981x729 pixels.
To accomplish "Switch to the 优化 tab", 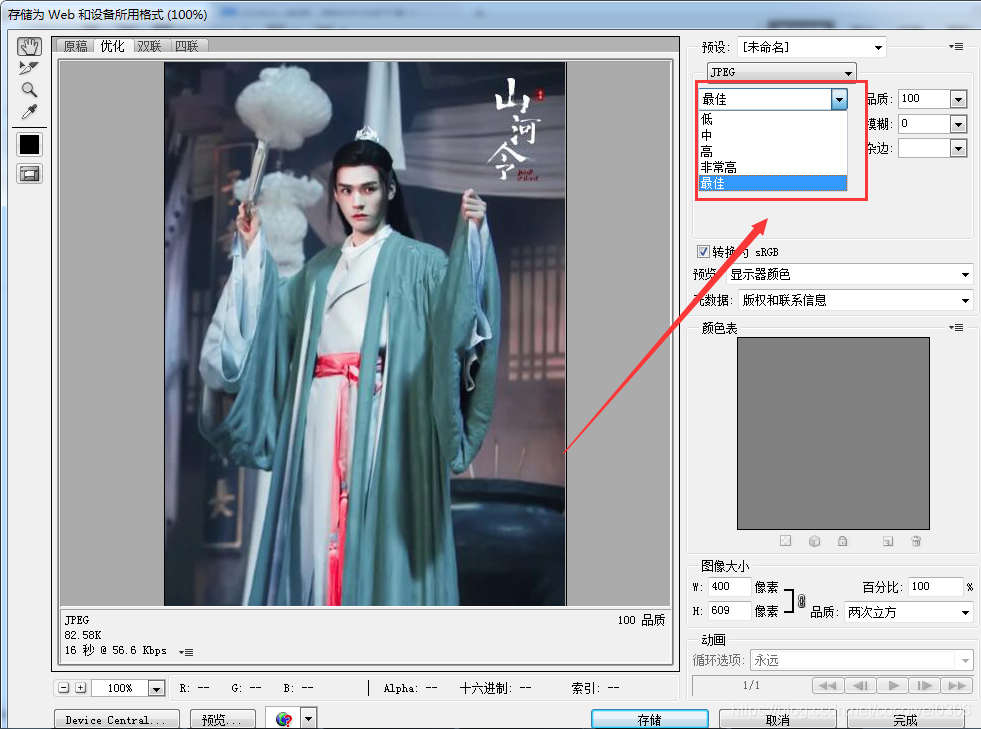I will pos(113,46).
